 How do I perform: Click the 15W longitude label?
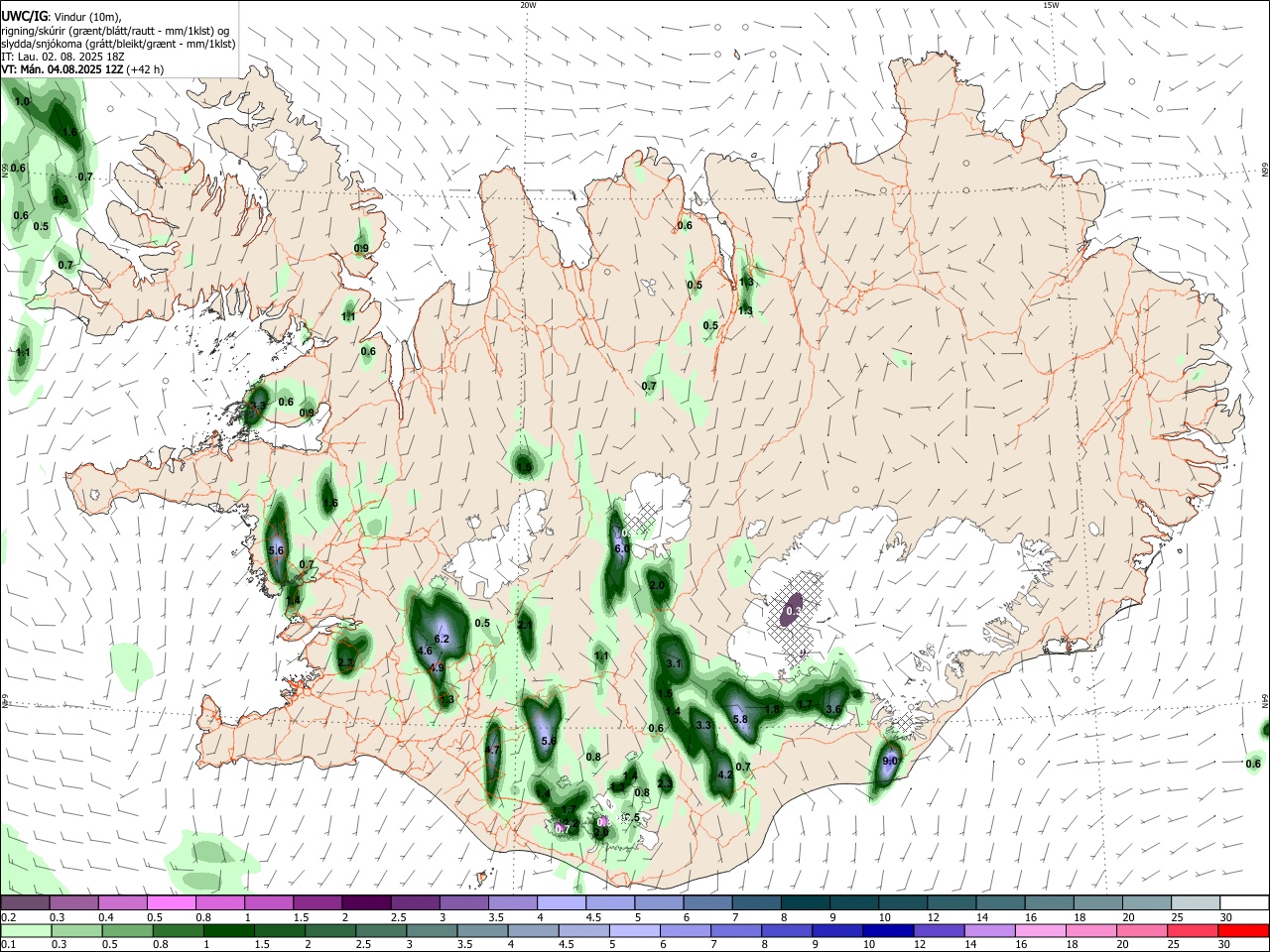click(1051, 5)
